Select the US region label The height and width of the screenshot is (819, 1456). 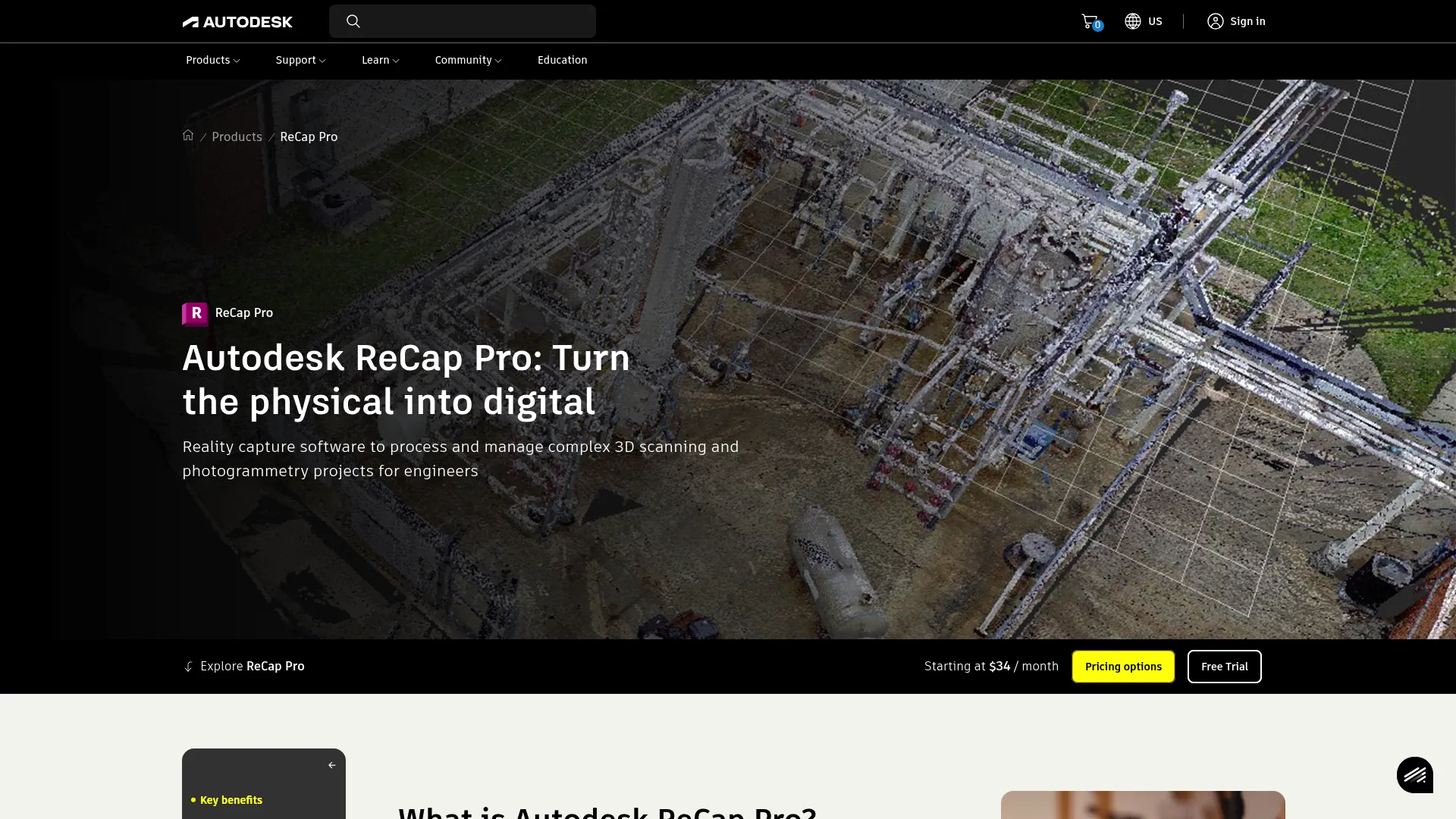1155,21
